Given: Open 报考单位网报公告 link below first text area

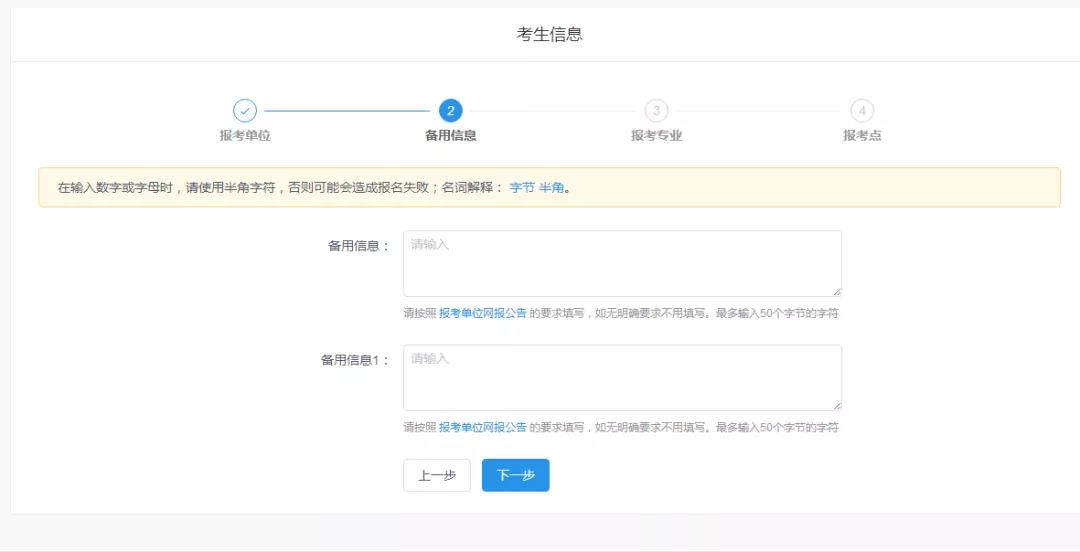Looking at the screenshot, I should tap(482, 313).
